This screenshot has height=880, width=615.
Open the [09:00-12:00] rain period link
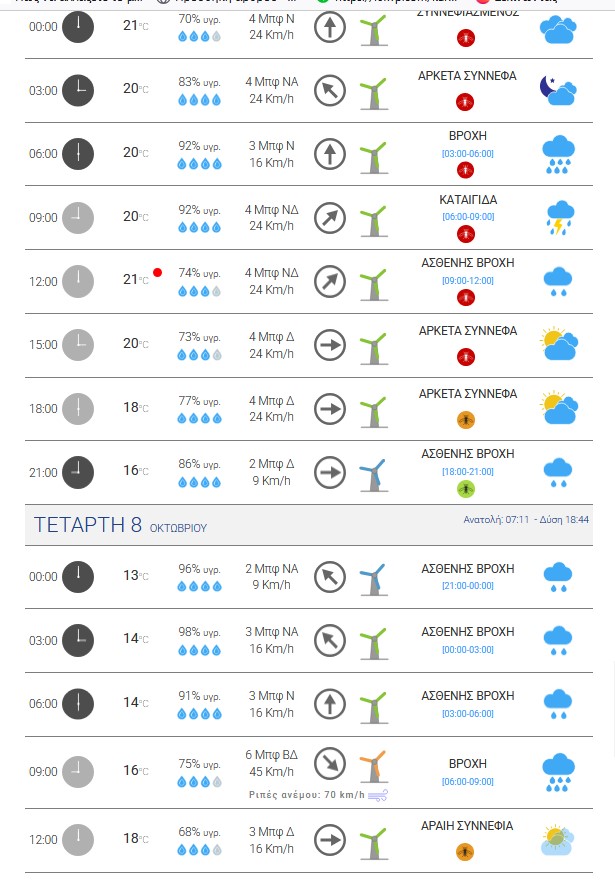(x=467, y=280)
